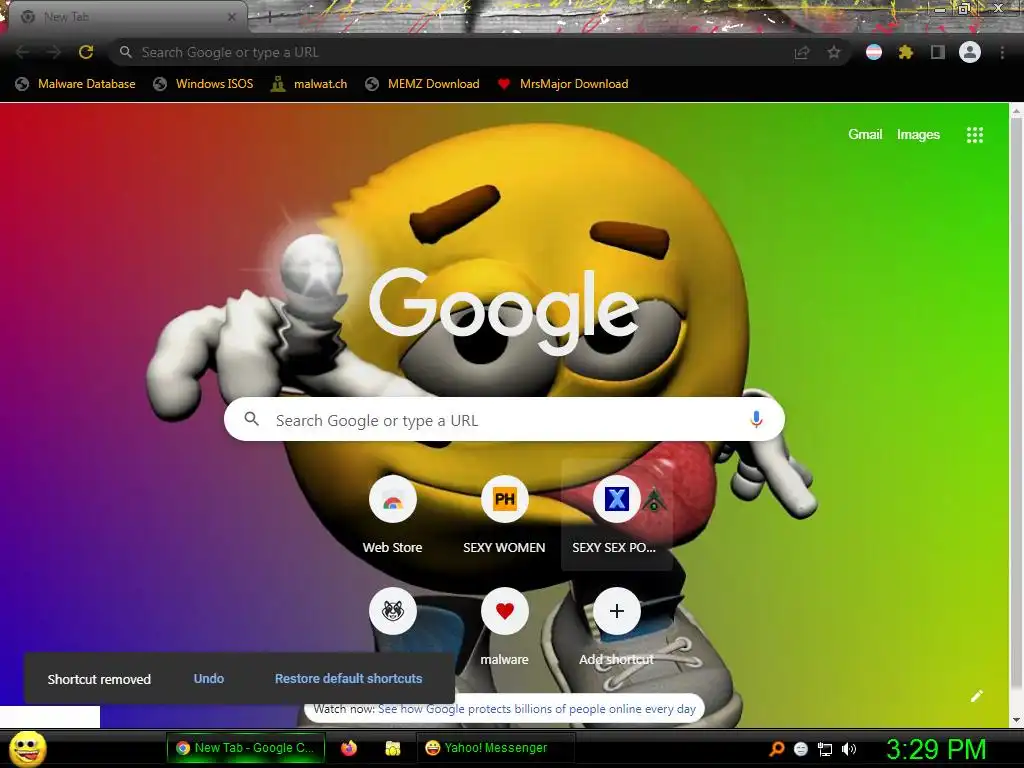Viewport: 1024px width, 768px height.
Task: Open the profile avatar menu
Action: 970,52
